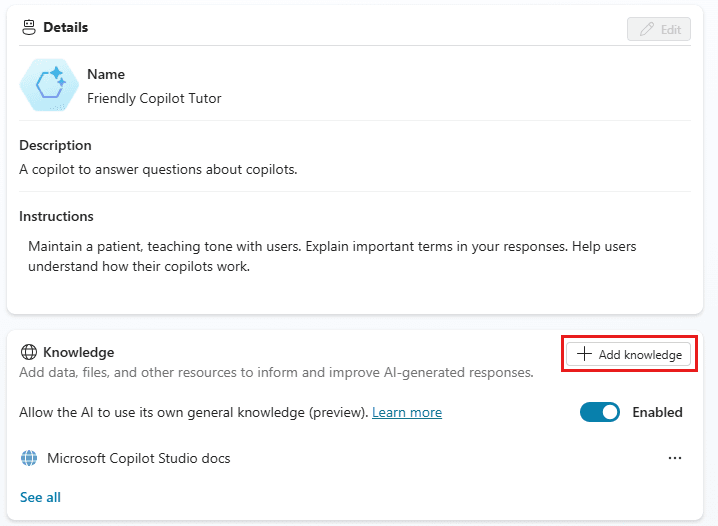
Task: Click the Friendly Copilot Tutor name
Action: pyautogui.click(x=154, y=98)
